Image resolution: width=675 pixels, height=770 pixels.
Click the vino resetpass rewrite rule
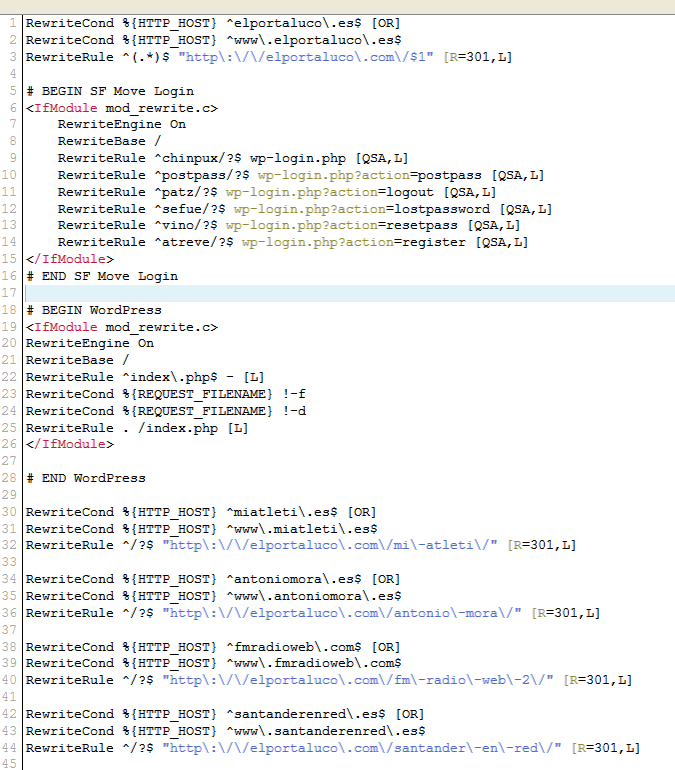point(289,225)
